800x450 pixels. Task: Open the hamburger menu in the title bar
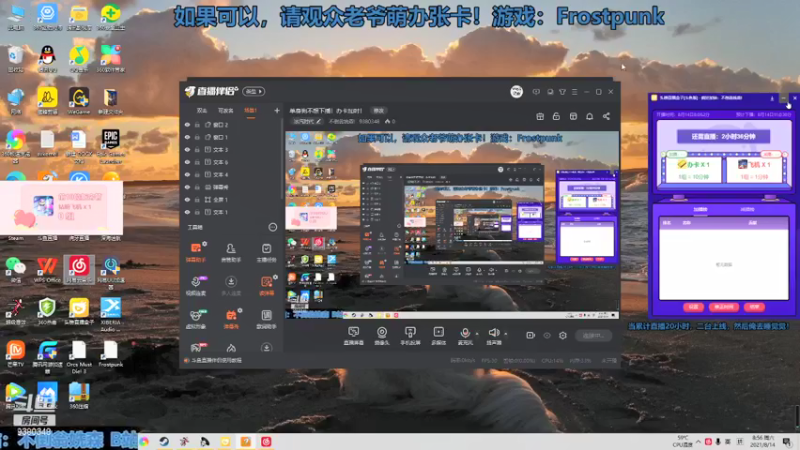point(574,92)
